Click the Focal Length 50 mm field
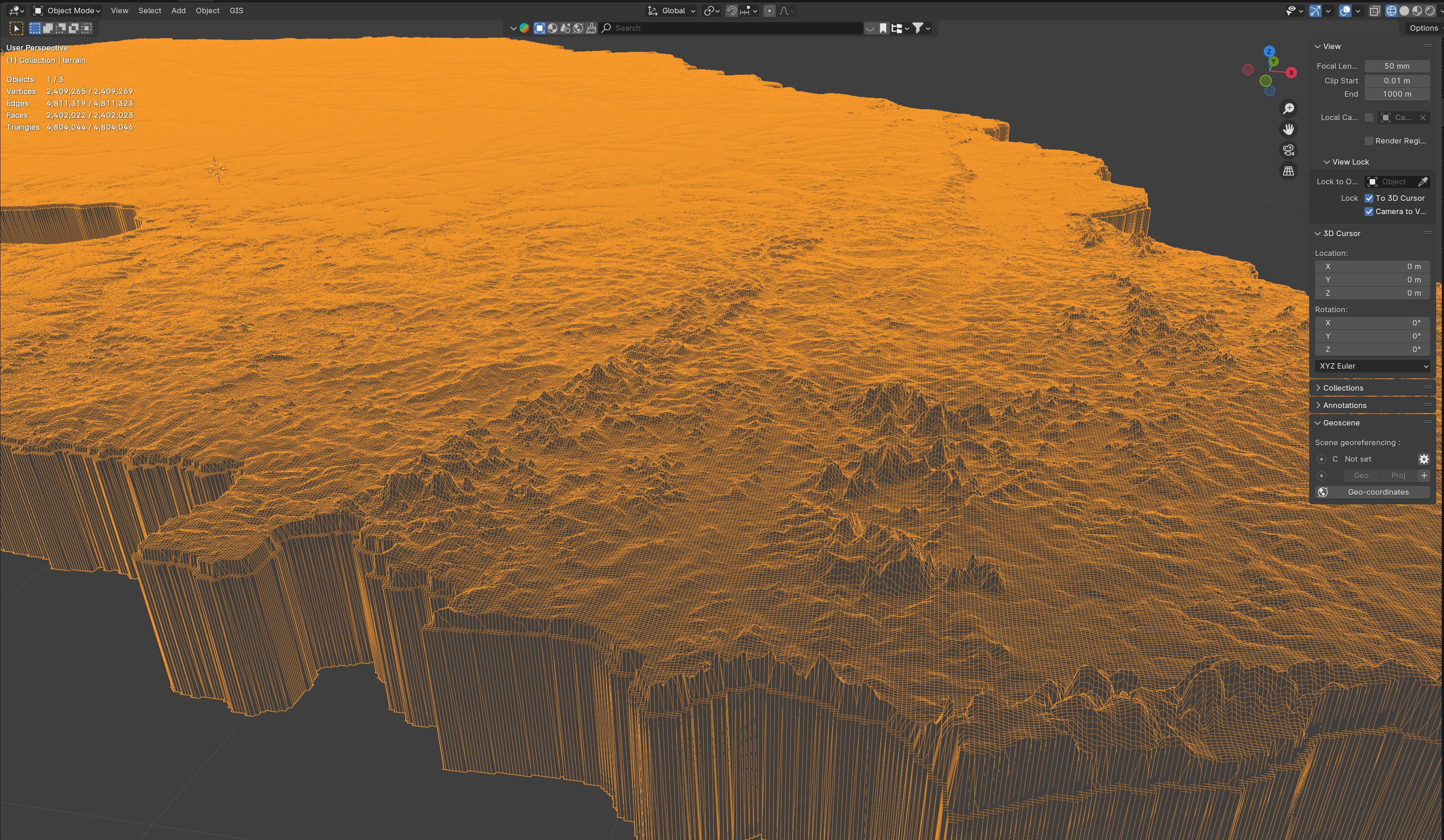 click(x=1396, y=66)
